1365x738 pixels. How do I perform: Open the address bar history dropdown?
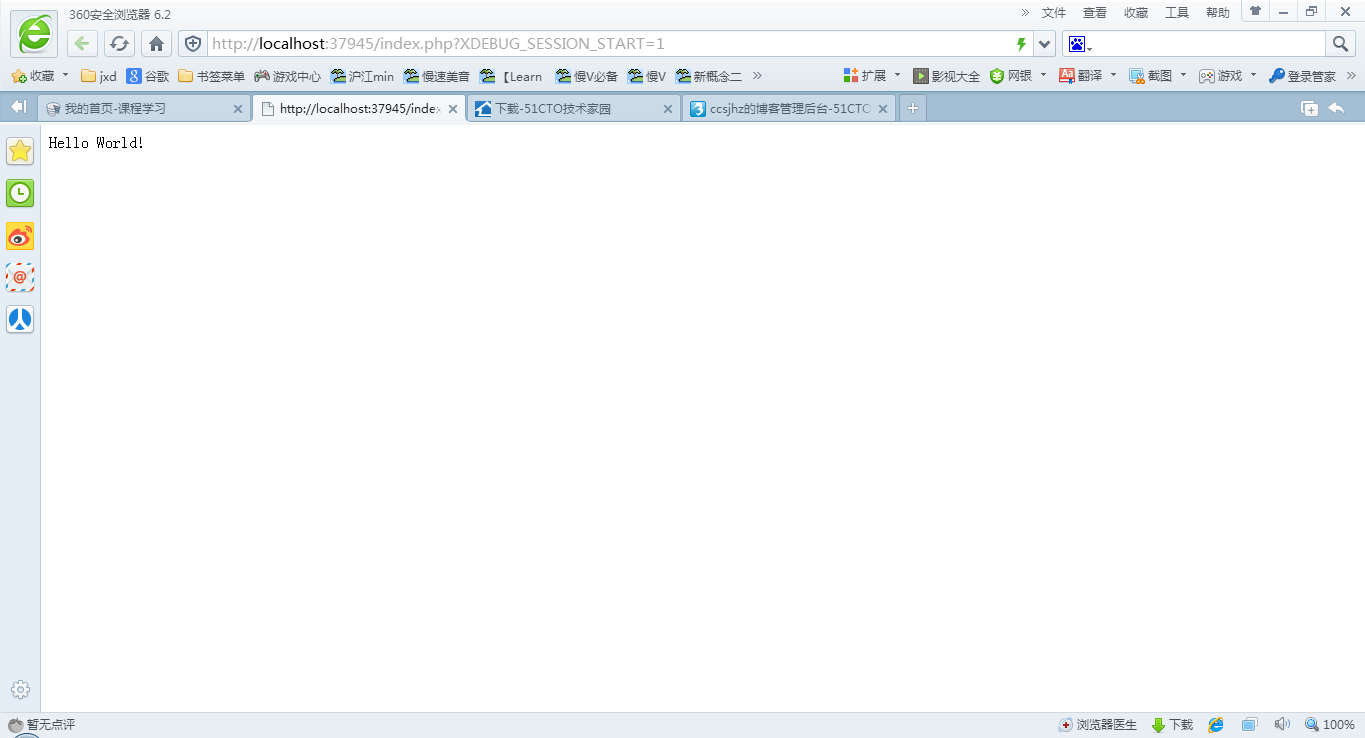click(1044, 43)
